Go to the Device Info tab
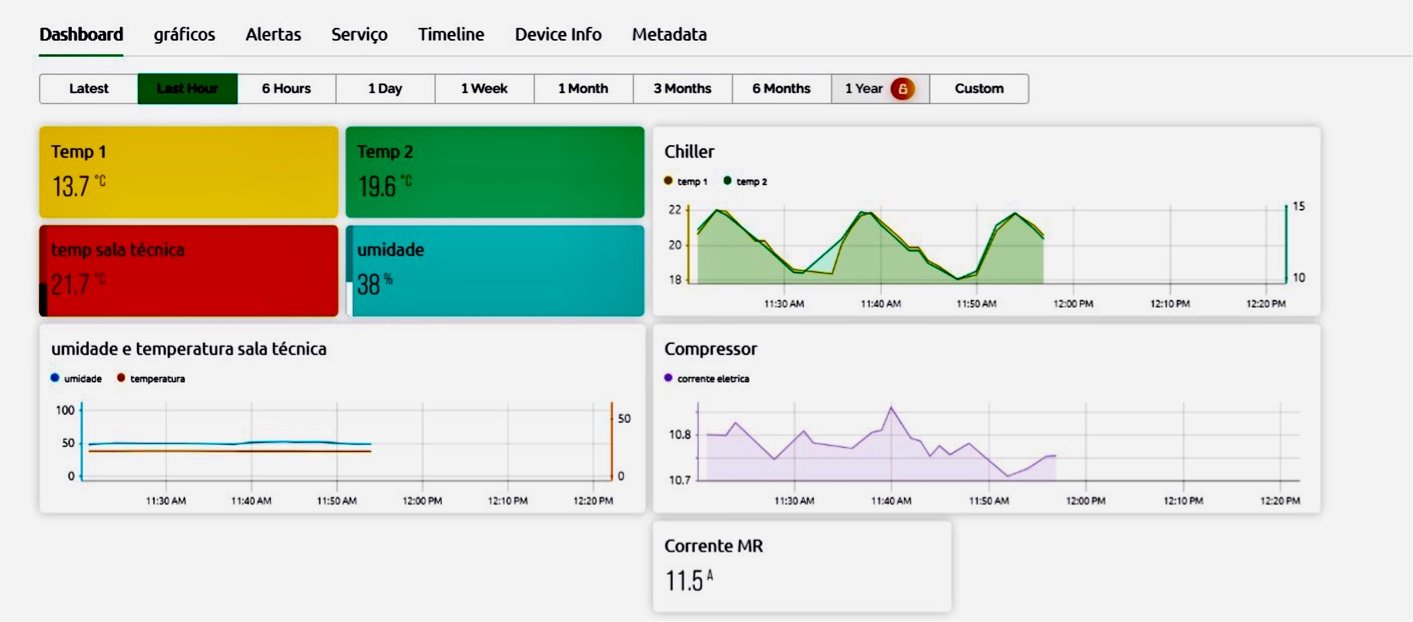 [558, 34]
